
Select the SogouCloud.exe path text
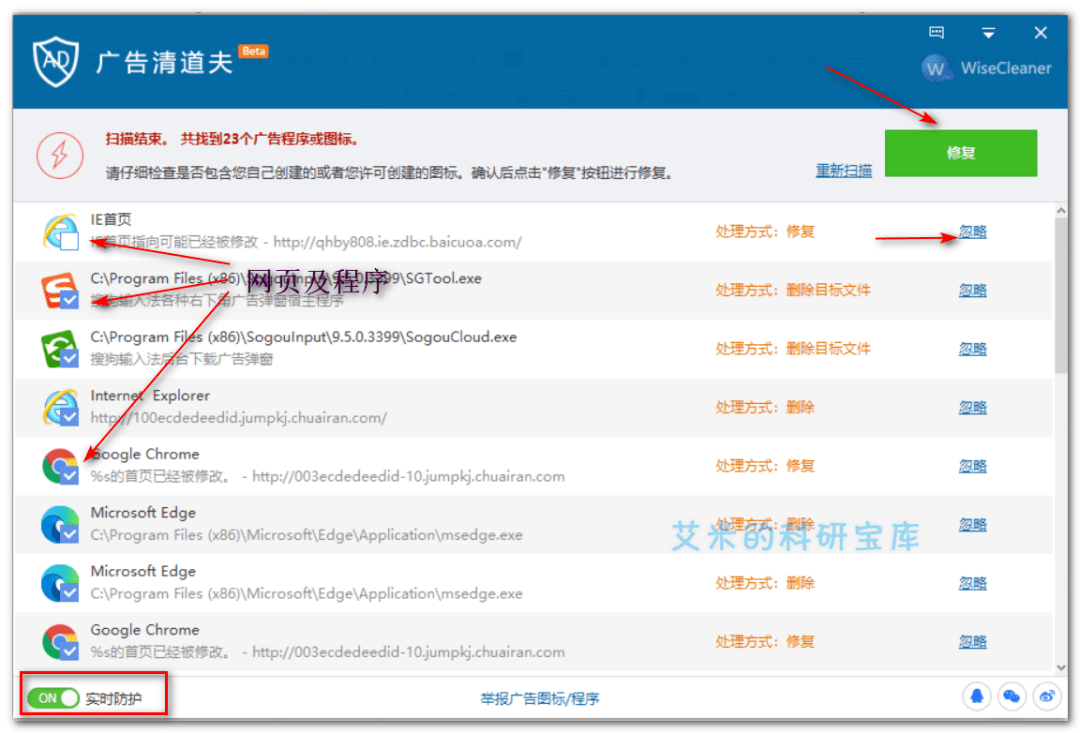tap(303, 337)
